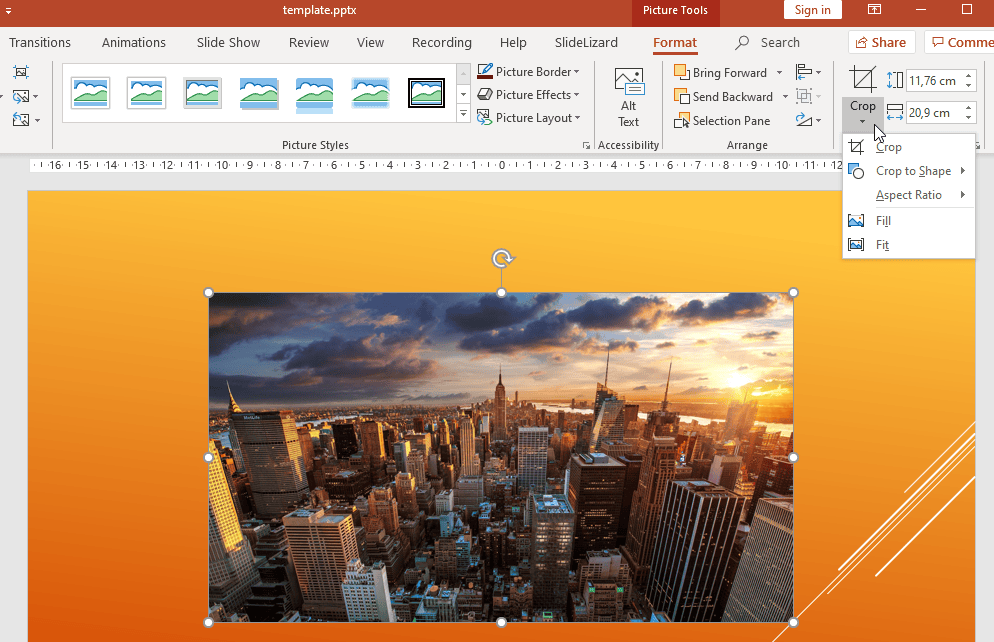Screen dimensions: 994x642
Task: Apply the fourth picture style with drop shadow
Action: tap(259, 93)
